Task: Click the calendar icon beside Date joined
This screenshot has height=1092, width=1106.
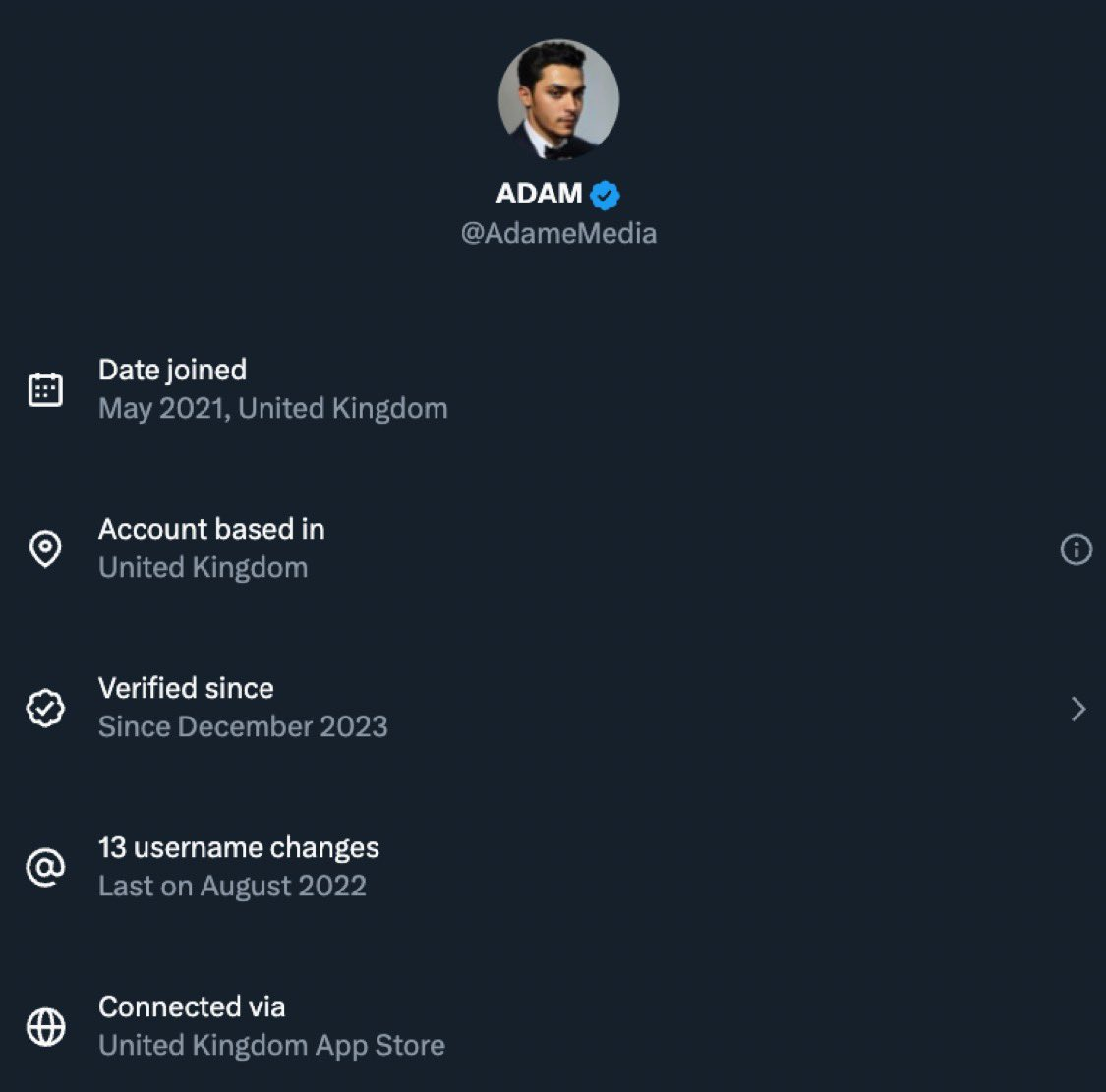Action: tap(45, 389)
